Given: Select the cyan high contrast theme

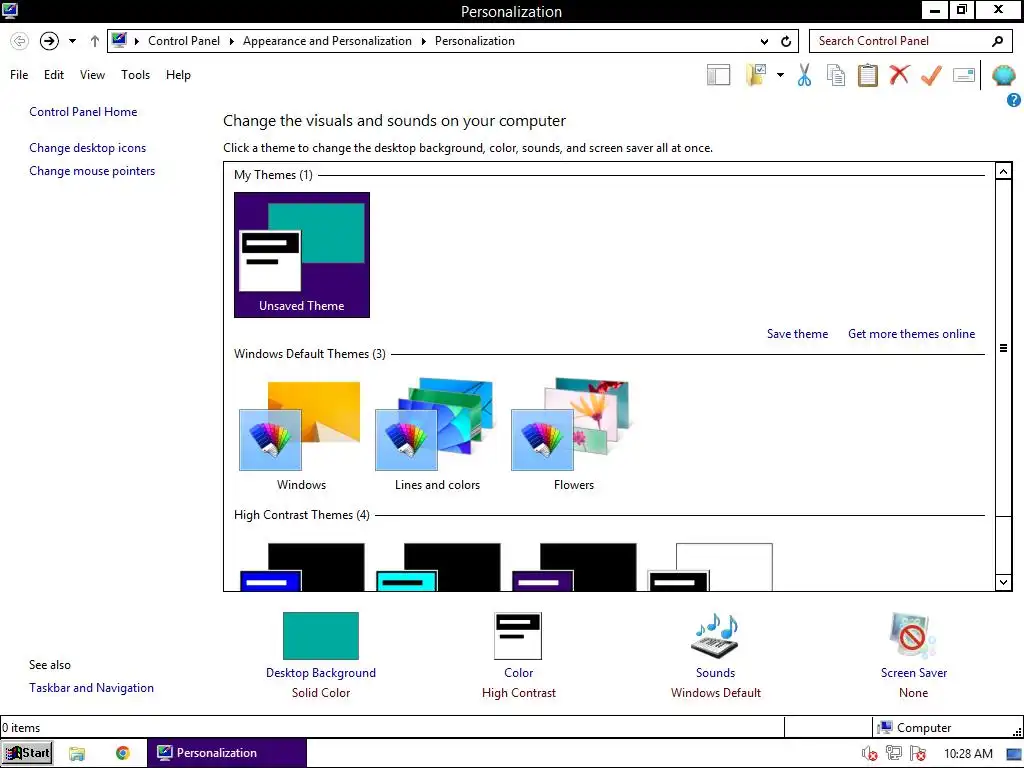Looking at the screenshot, I should (x=438, y=567).
